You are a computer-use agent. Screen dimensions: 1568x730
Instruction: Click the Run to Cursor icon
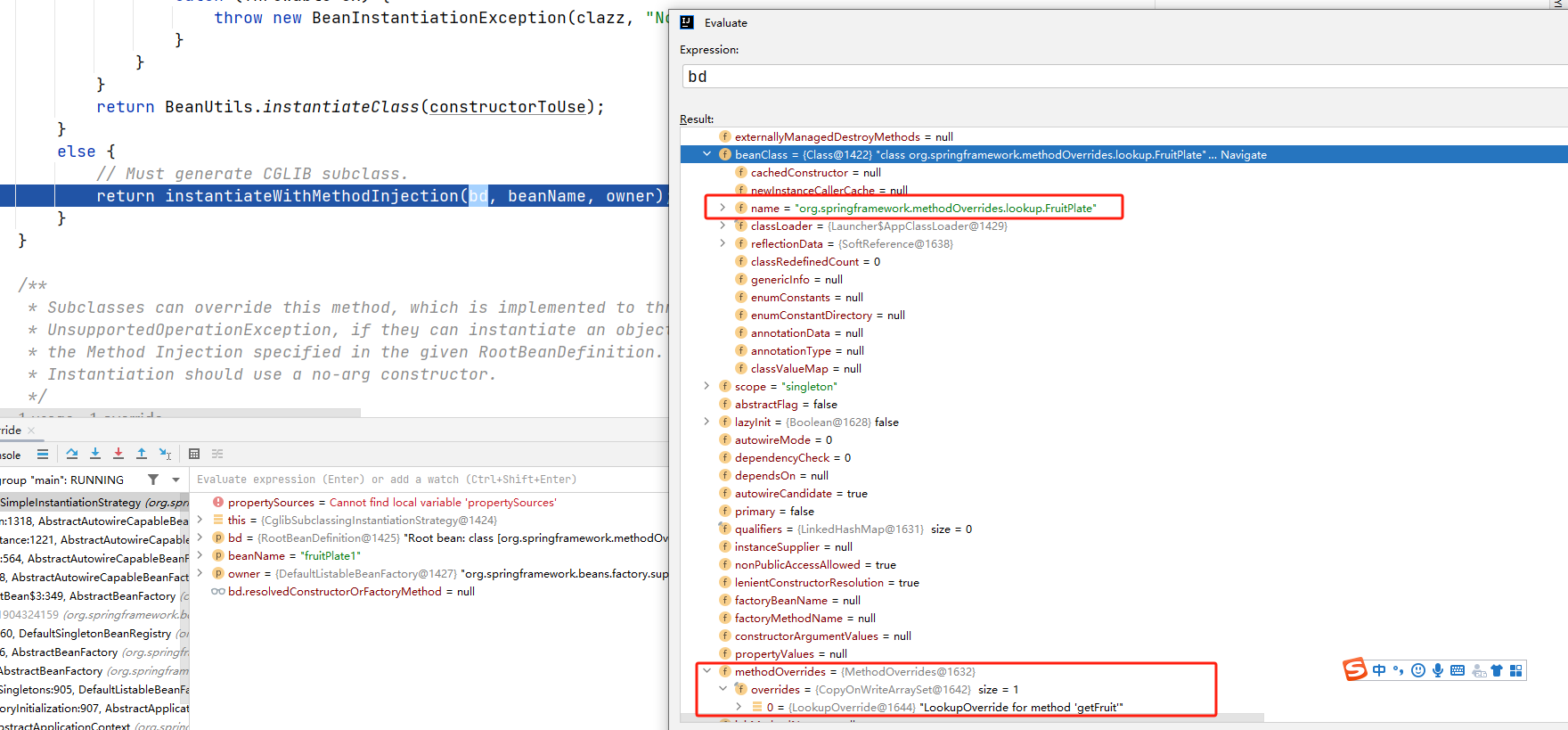pos(165,454)
